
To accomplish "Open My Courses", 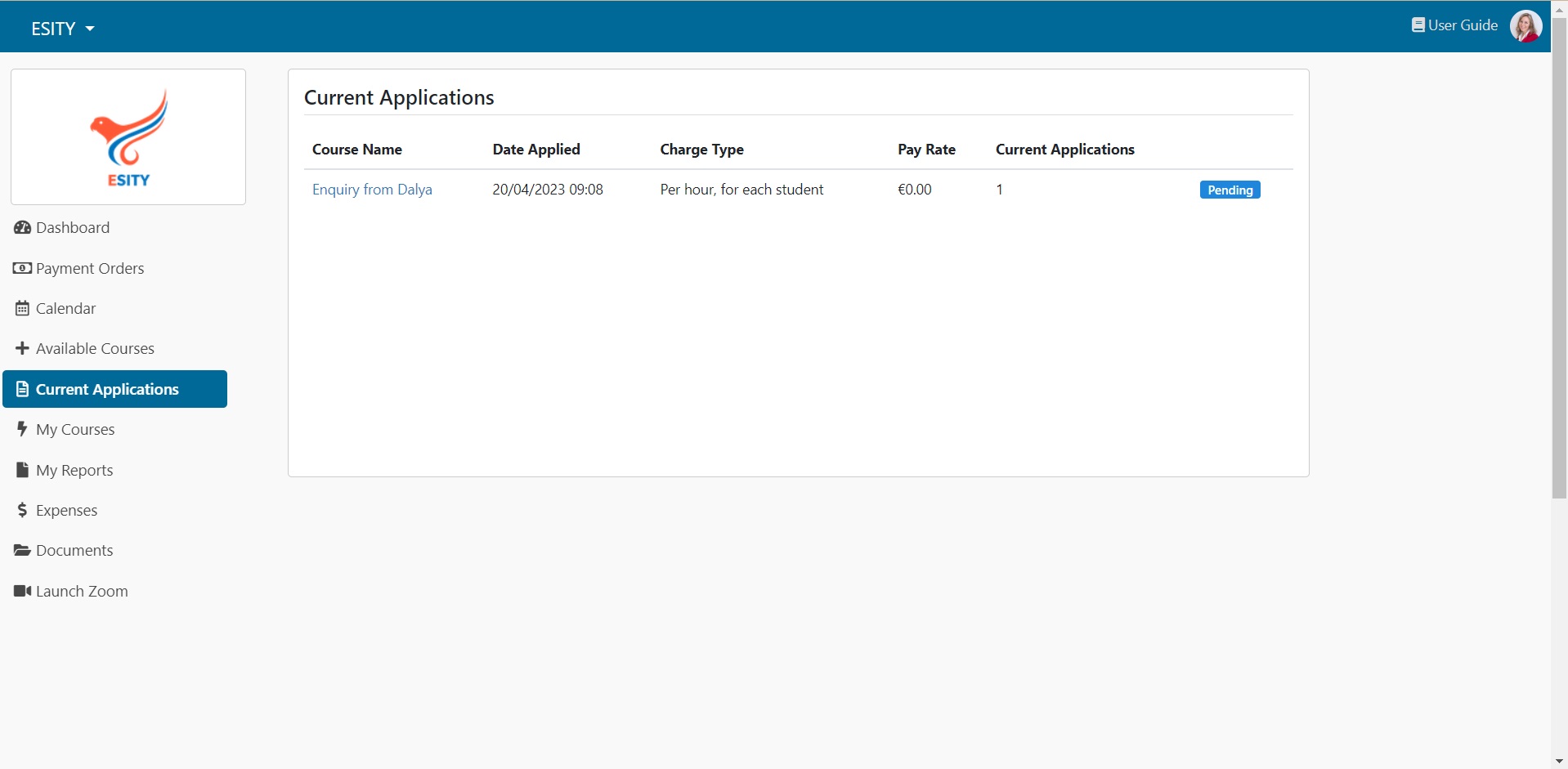I will coord(75,429).
